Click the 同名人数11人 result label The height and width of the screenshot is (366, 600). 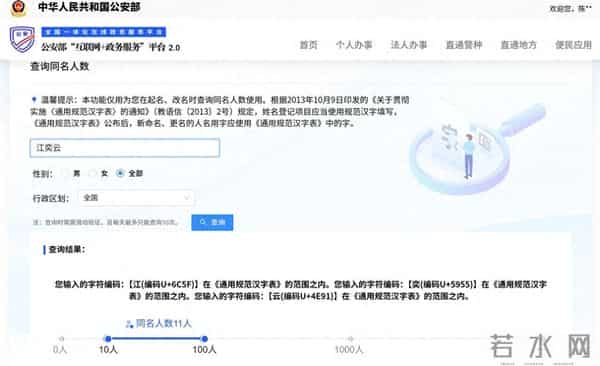coord(163,324)
